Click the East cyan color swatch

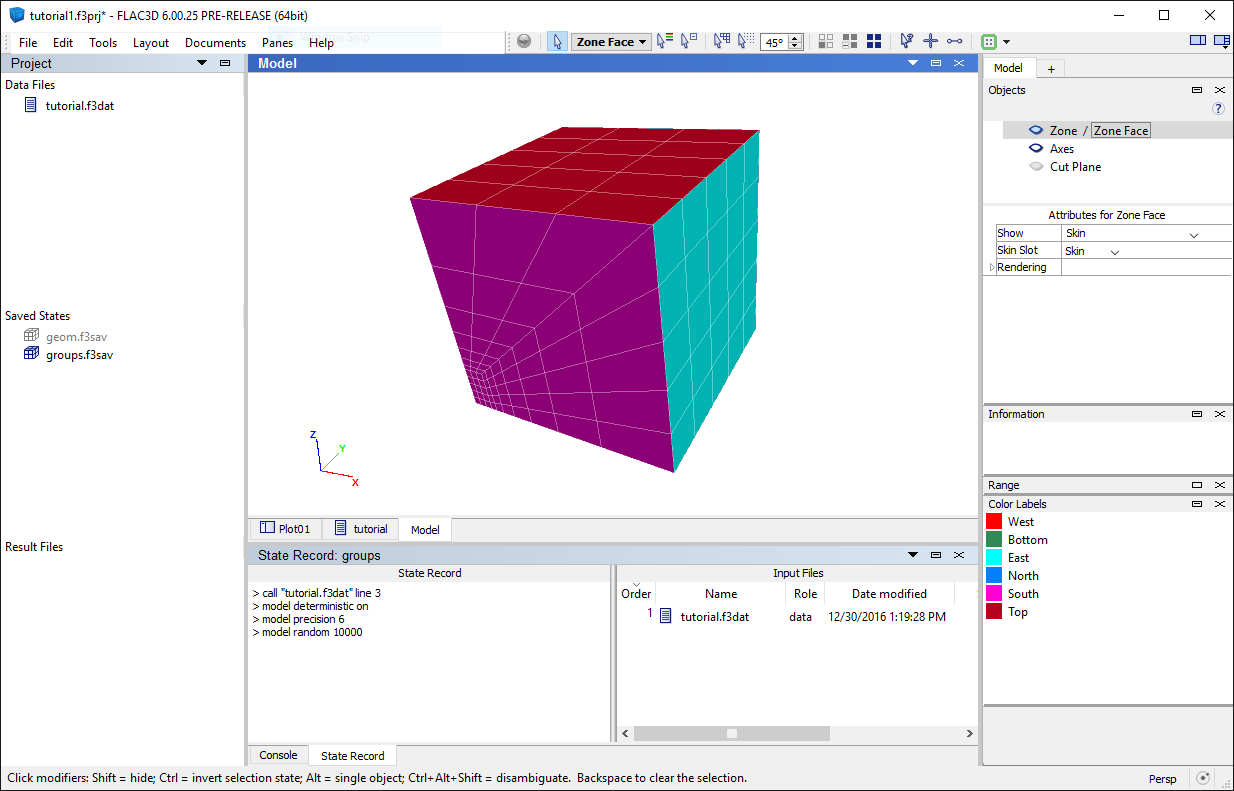pos(994,558)
